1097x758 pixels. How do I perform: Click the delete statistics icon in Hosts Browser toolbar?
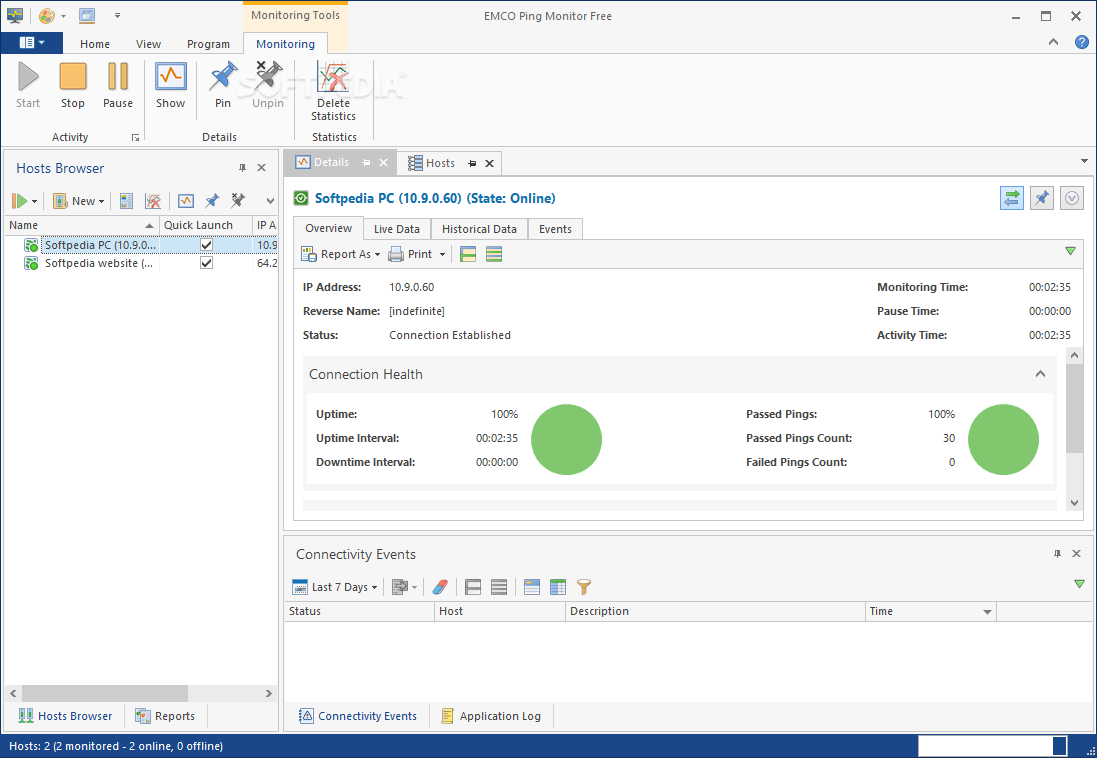153,202
